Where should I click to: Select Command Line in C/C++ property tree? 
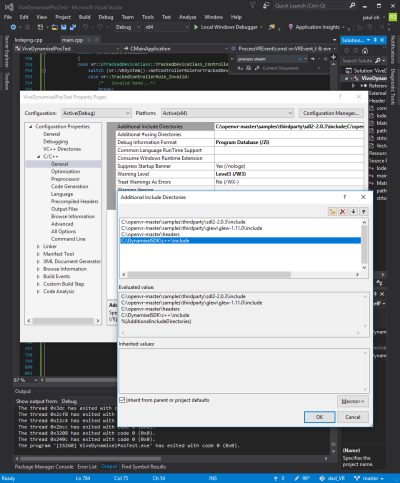click(68, 239)
